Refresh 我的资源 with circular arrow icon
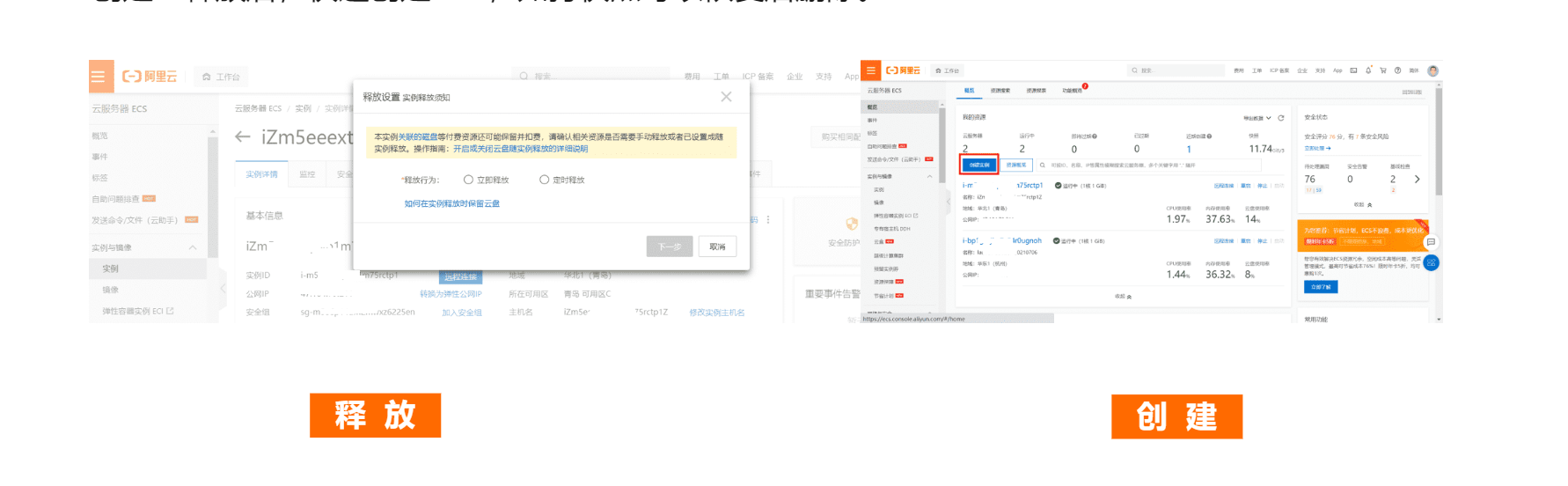Screen dimensions: 1568x486 1281,118
